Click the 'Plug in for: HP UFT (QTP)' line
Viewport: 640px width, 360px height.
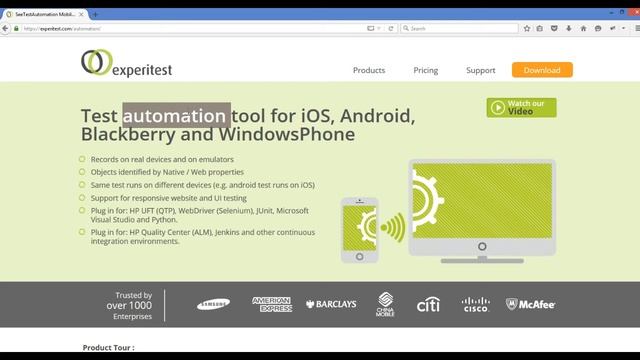click(x=200, y=215)
